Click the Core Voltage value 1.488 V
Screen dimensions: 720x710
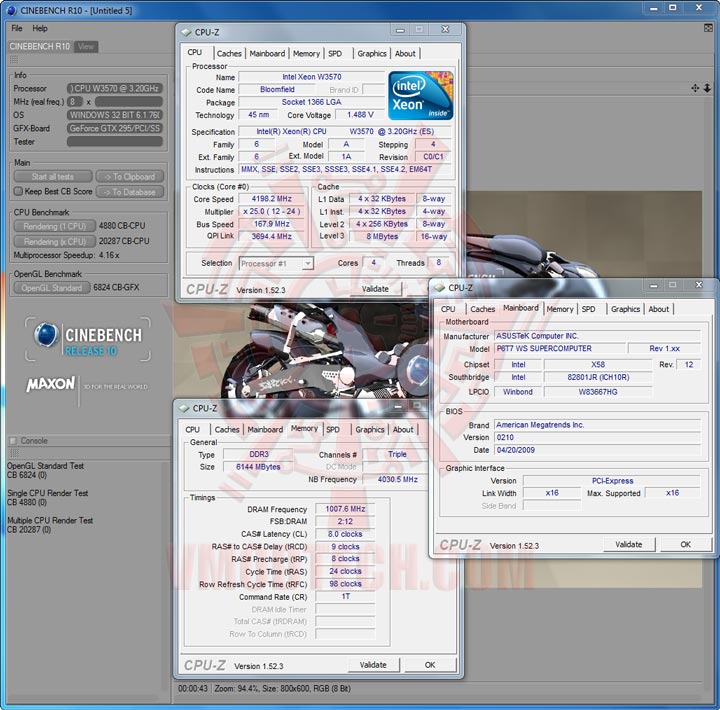(x=360, y=114)
